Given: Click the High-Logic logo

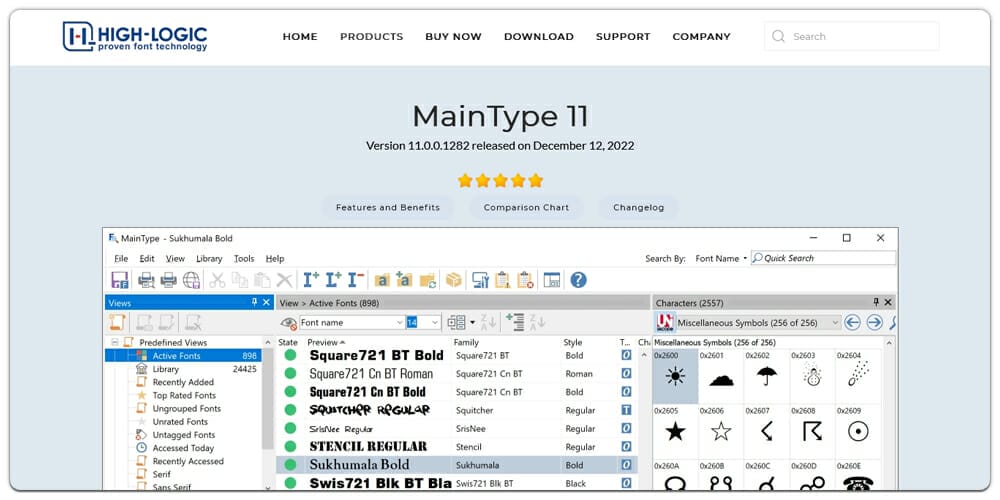Looking at the screenshot, I should [135, 36].
